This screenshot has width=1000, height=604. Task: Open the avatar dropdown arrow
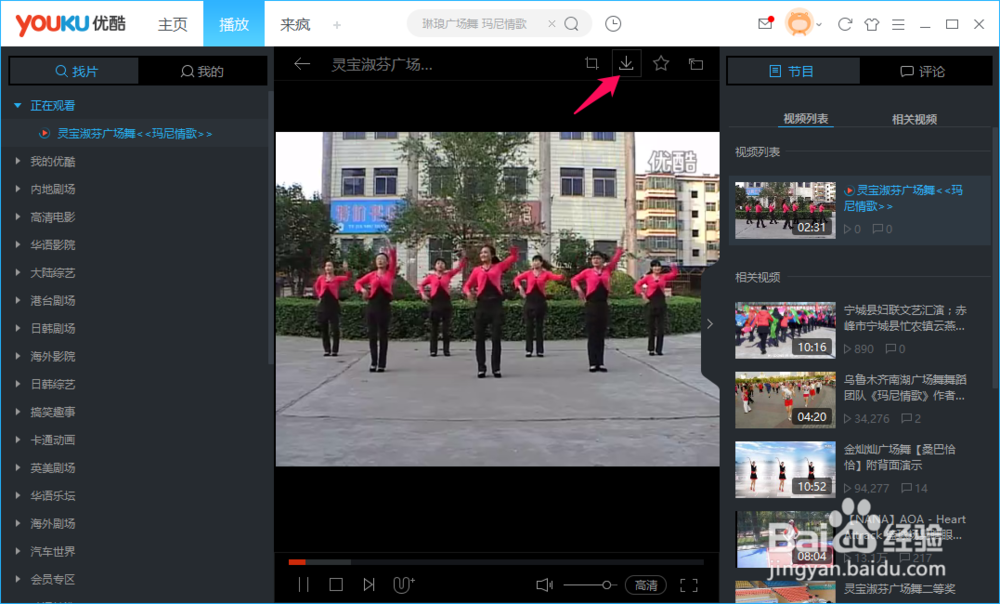[819, 25]
